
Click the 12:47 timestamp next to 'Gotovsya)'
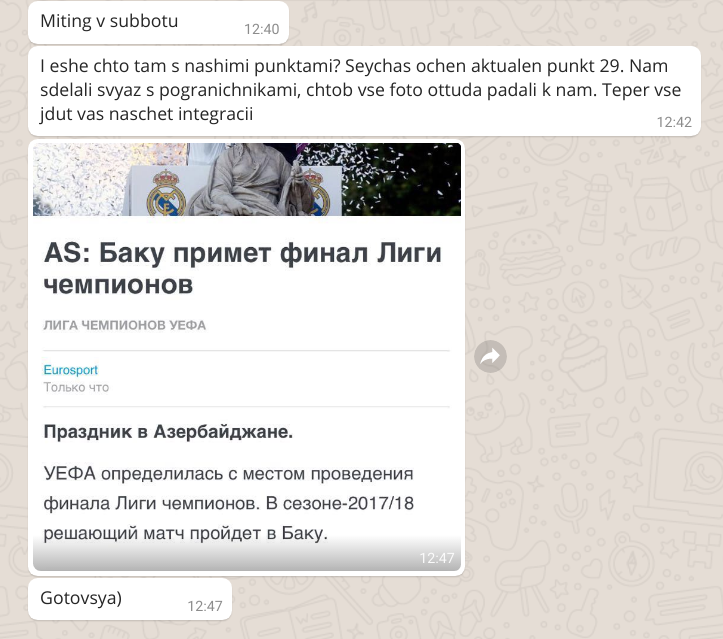click(x=205, y=606)
